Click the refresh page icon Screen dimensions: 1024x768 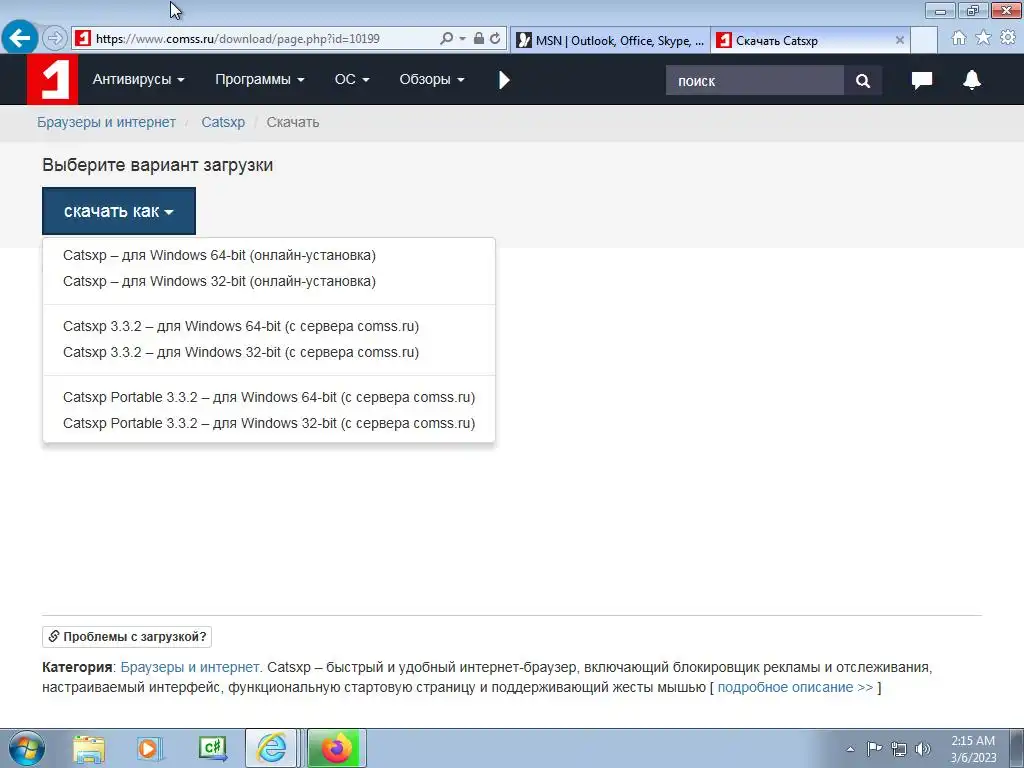[496, 39]
